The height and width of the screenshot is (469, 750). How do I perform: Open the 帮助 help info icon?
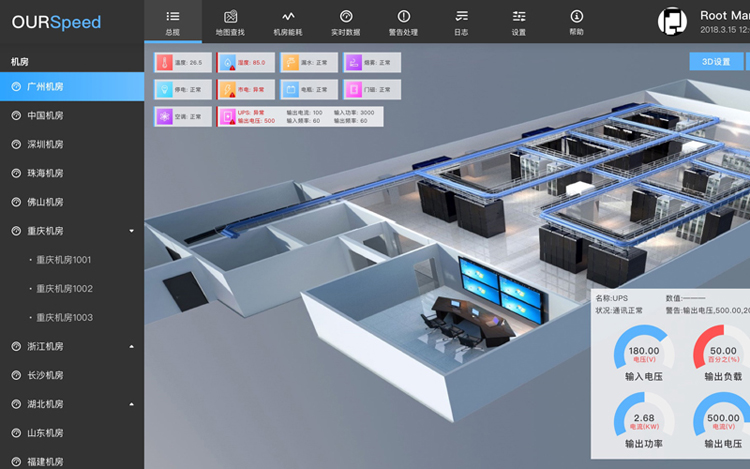[x=577, y=17]
